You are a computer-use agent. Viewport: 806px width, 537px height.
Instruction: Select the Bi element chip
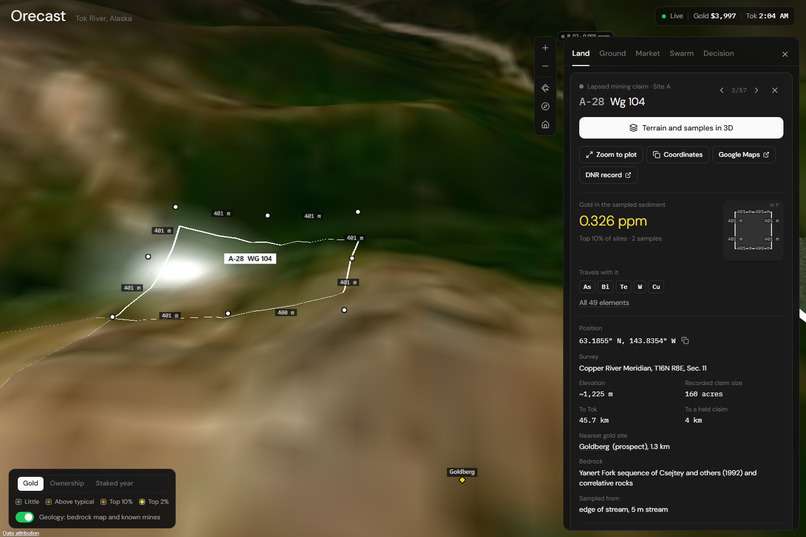606,287
